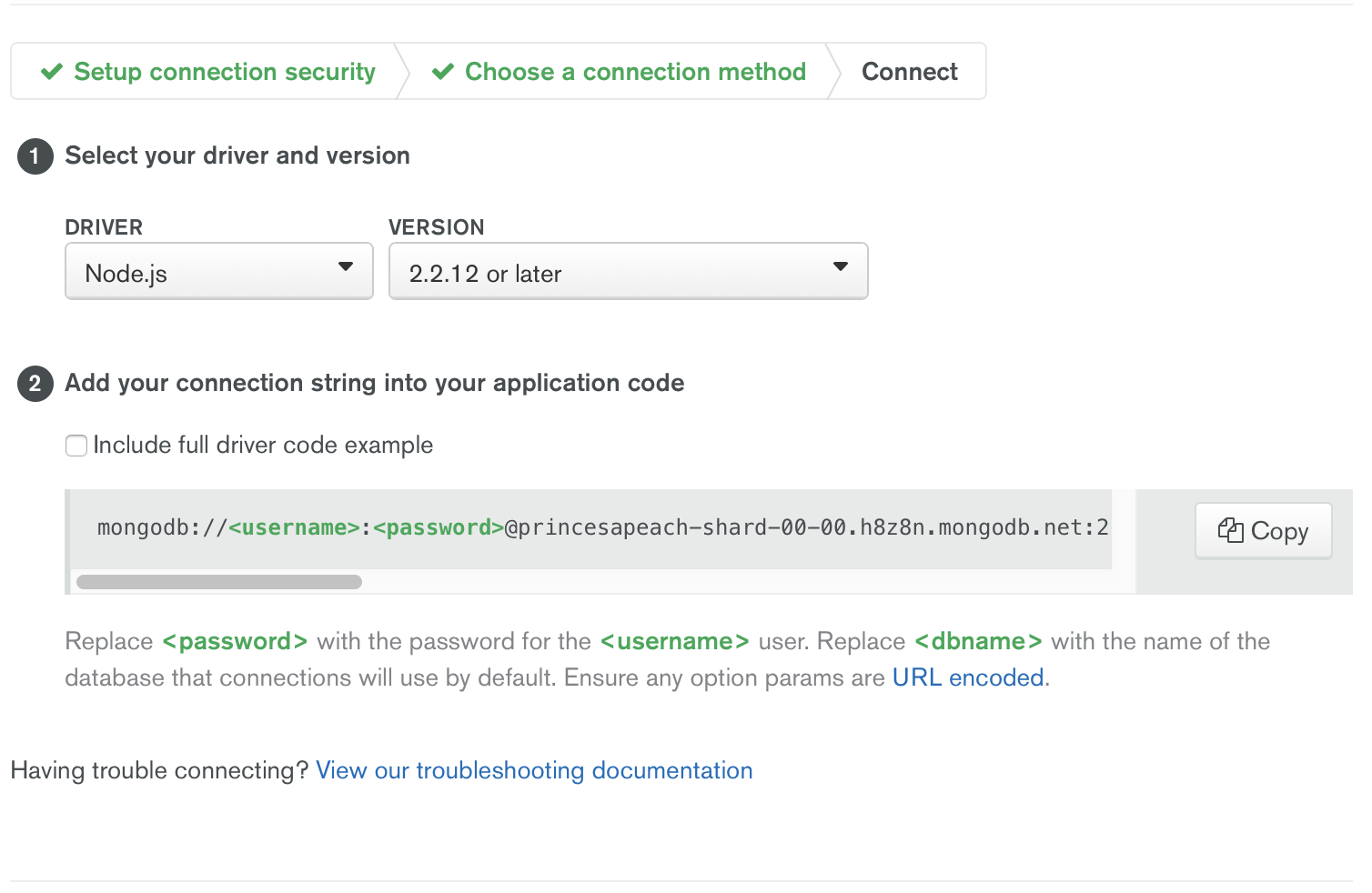View our troubleshooting documentation

click(534, 770)
